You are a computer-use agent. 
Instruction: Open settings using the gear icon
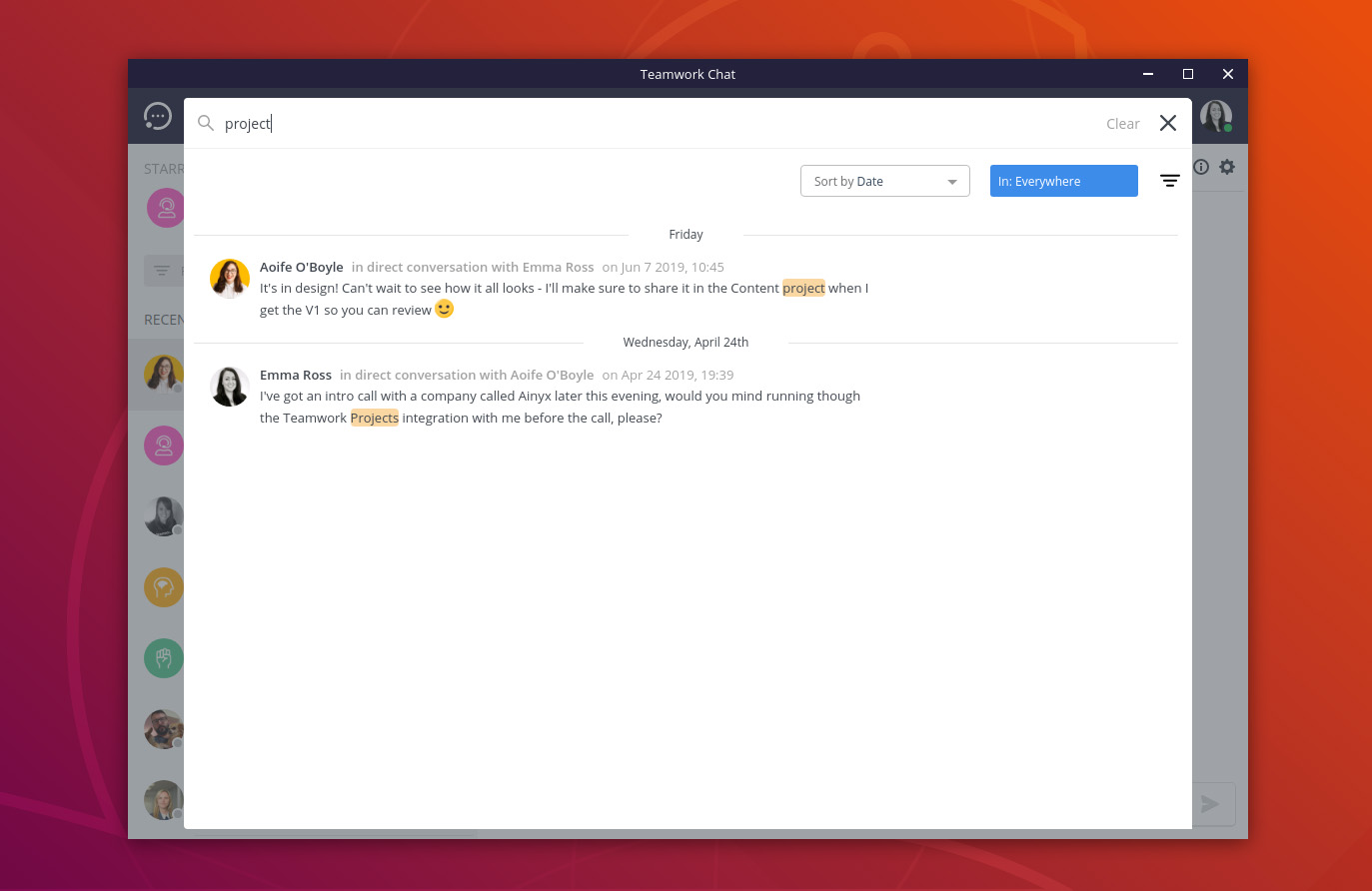point(1227,167)
